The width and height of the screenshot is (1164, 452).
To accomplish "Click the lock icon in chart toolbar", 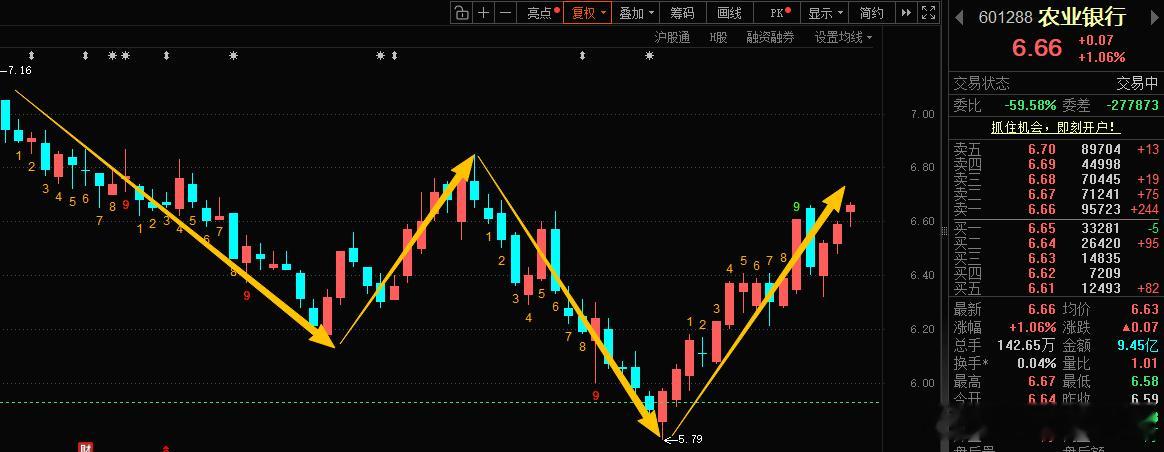I will click(462, 13).
